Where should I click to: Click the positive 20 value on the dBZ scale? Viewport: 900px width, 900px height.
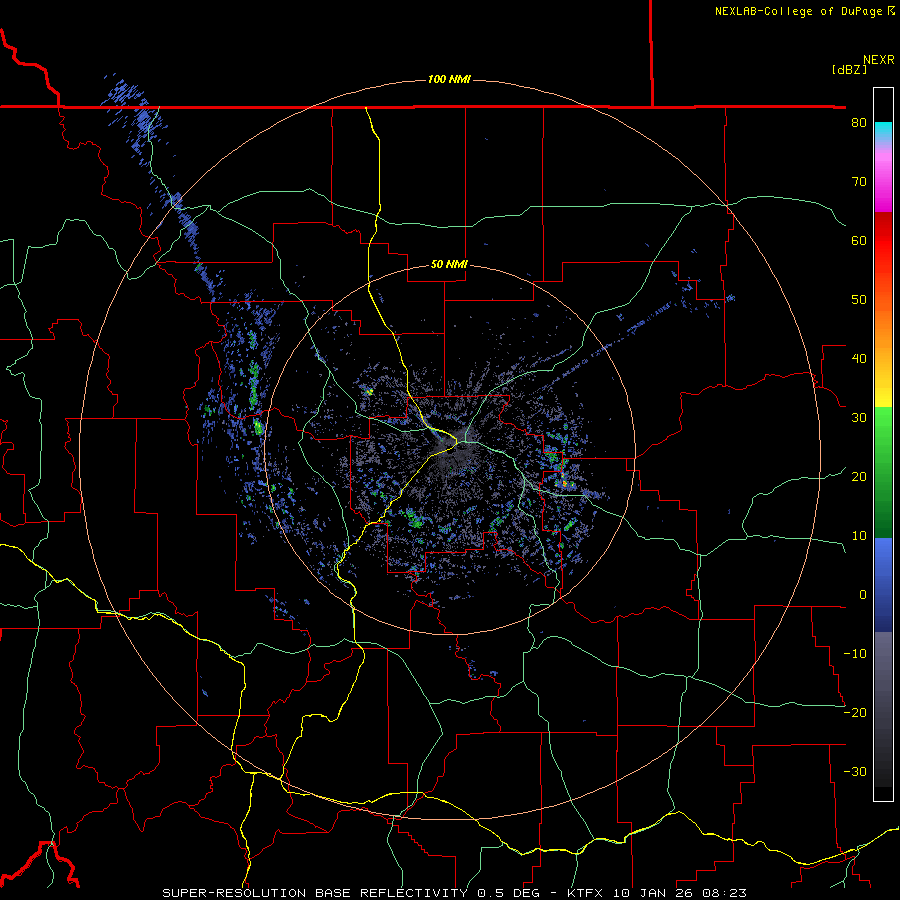tap(859, 477)
